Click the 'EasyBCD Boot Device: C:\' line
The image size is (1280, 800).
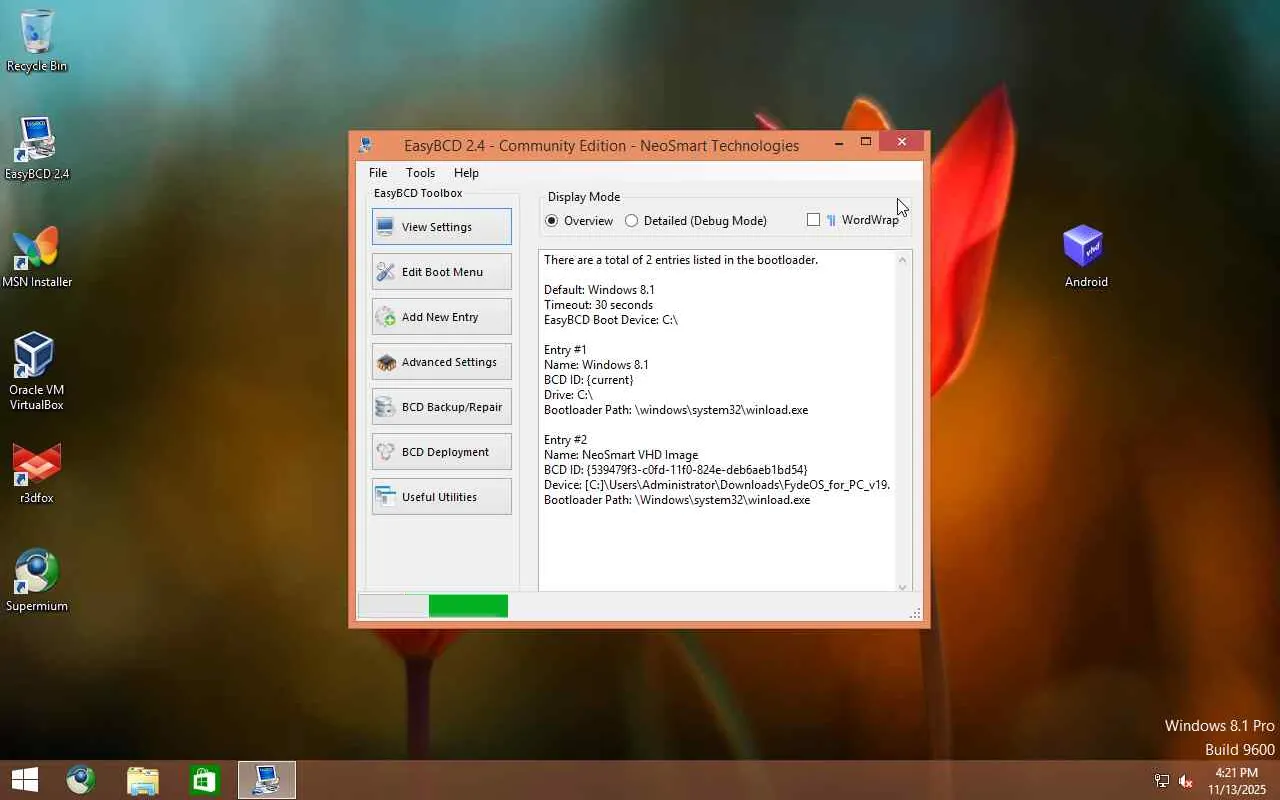tap(611, 320)
